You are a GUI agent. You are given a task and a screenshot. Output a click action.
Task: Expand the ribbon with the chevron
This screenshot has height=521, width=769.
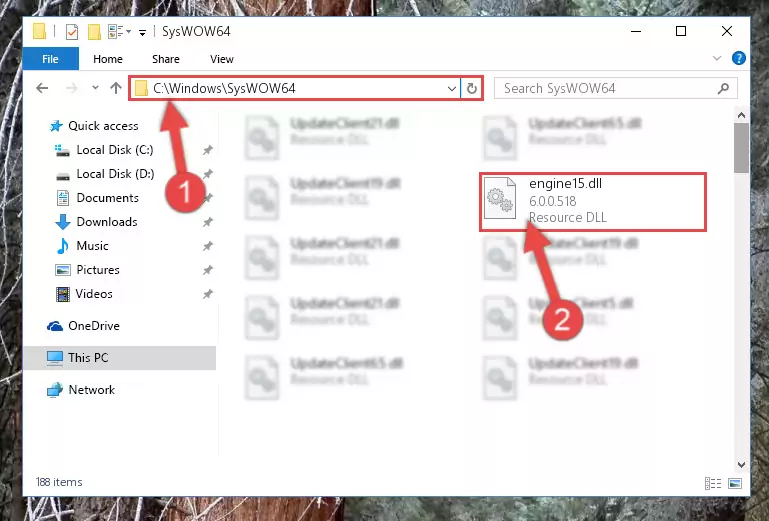(717, 58)
